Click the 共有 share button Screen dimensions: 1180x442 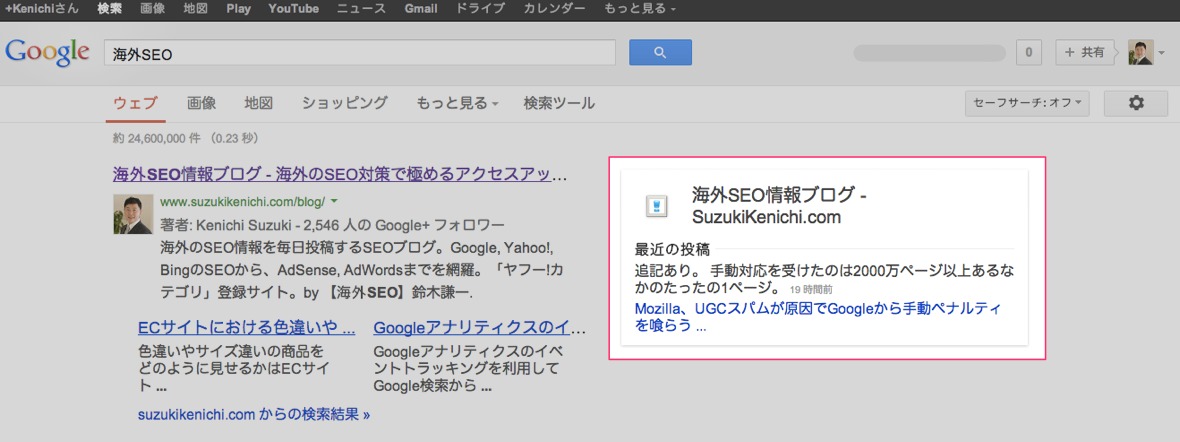[x=1084, y=53]
